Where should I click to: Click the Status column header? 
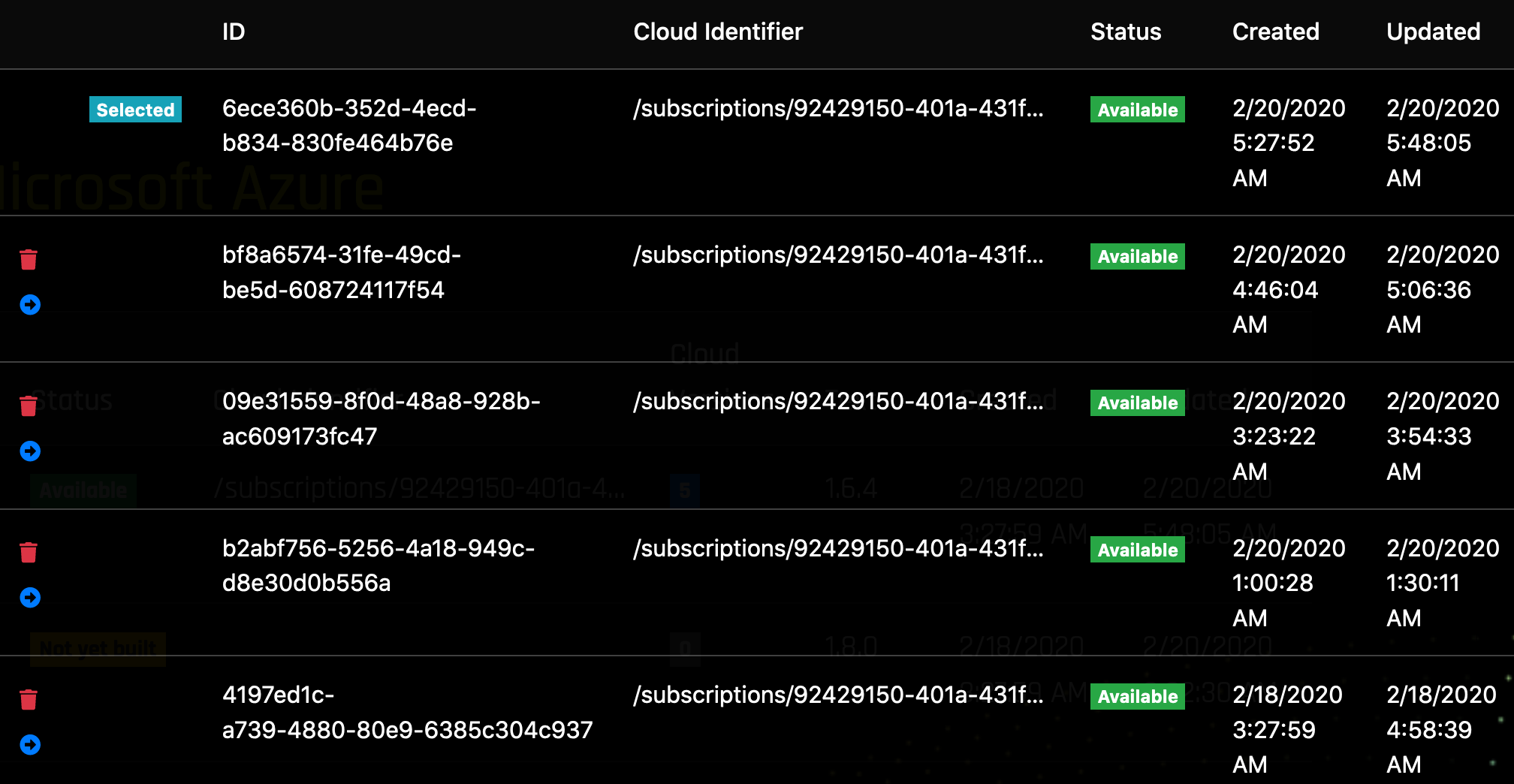(x=1126, y=32)
